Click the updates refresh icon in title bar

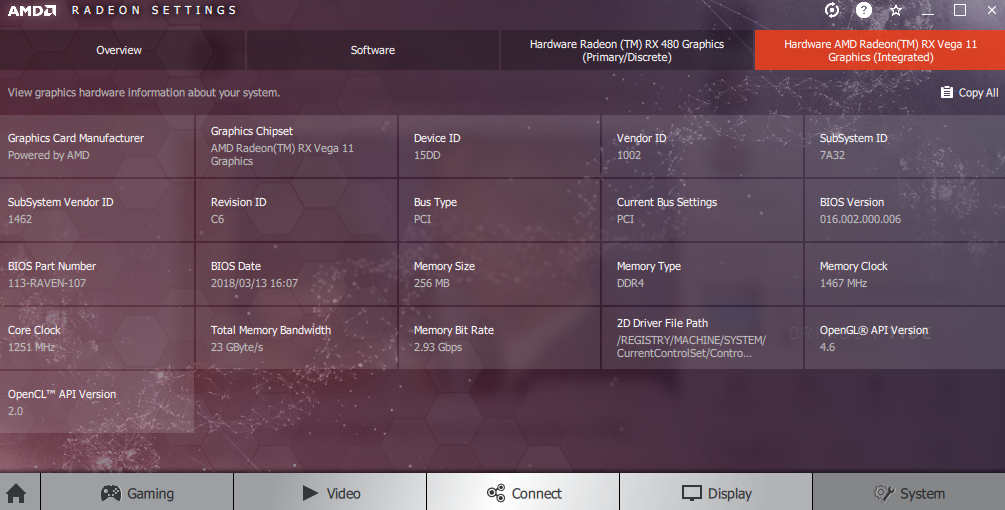[x=831, y=10]
